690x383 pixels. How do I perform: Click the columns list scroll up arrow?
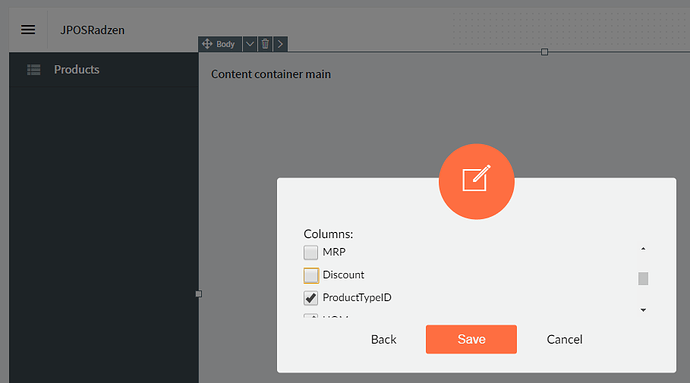click(x=643, y=249)
